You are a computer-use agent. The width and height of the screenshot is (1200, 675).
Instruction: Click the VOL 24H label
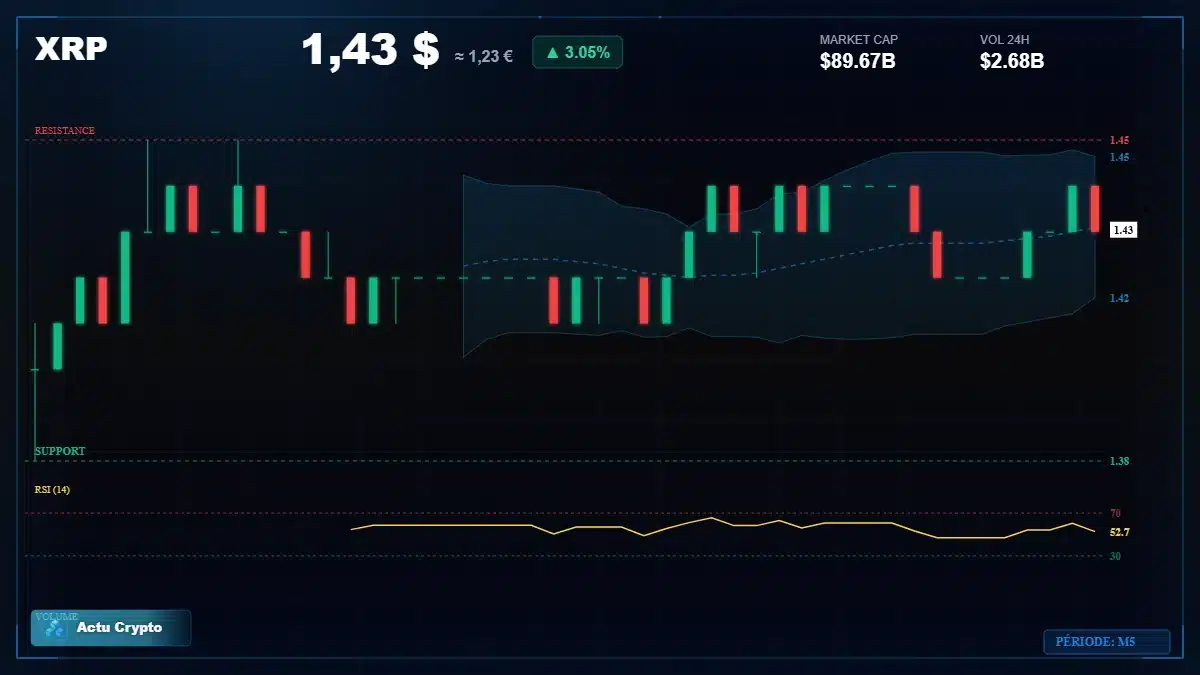pos(1005,40)
